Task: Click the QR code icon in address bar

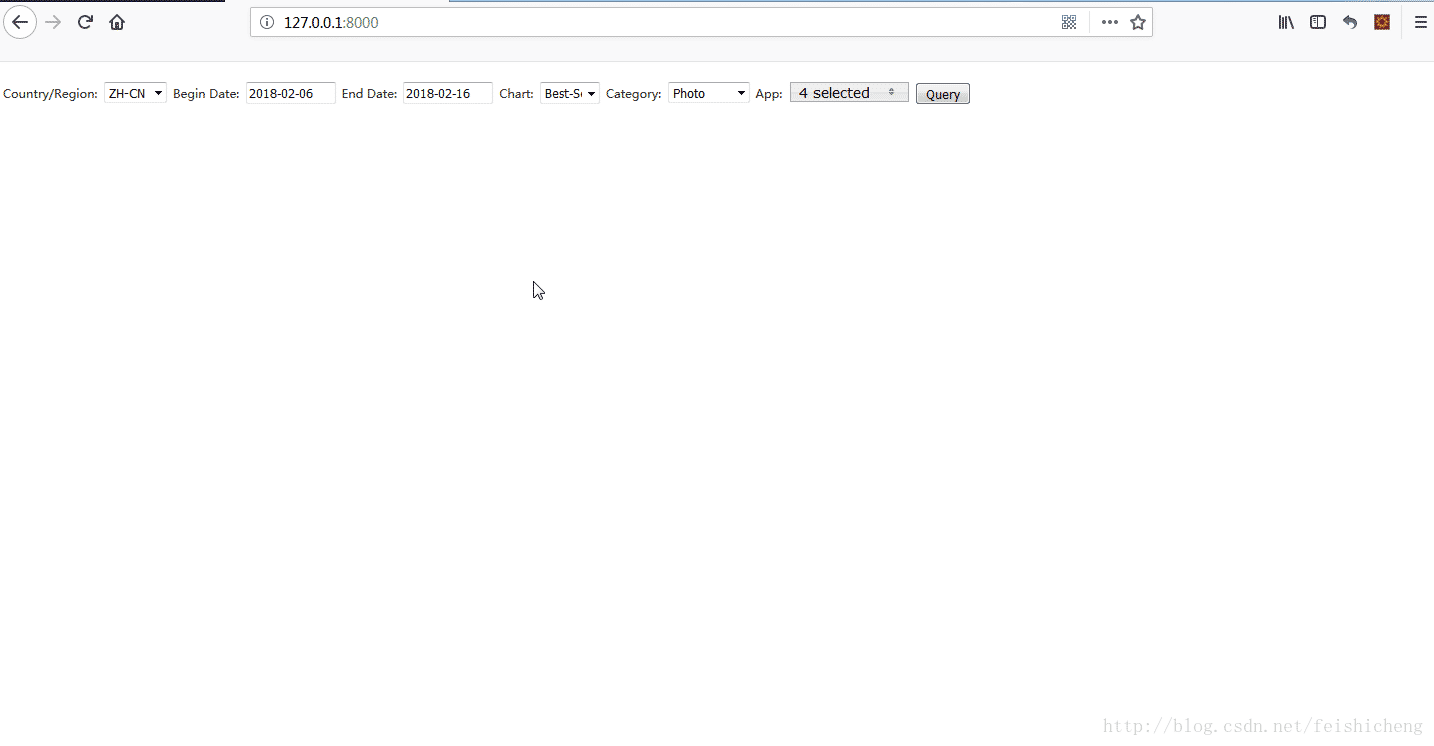Action: tap(1069, 22)
